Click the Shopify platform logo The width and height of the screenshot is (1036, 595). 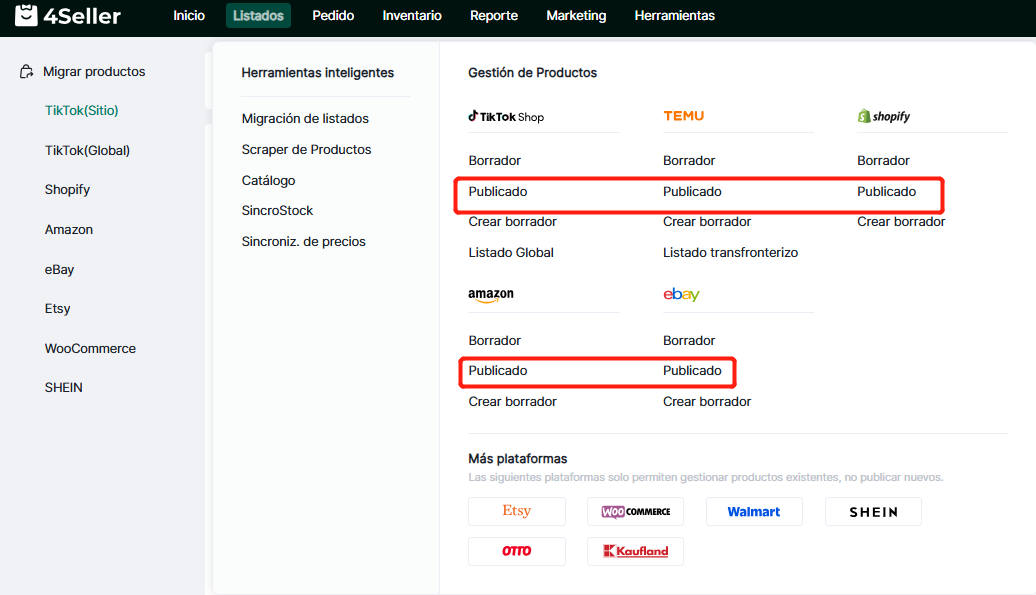(x=884, y=117)
